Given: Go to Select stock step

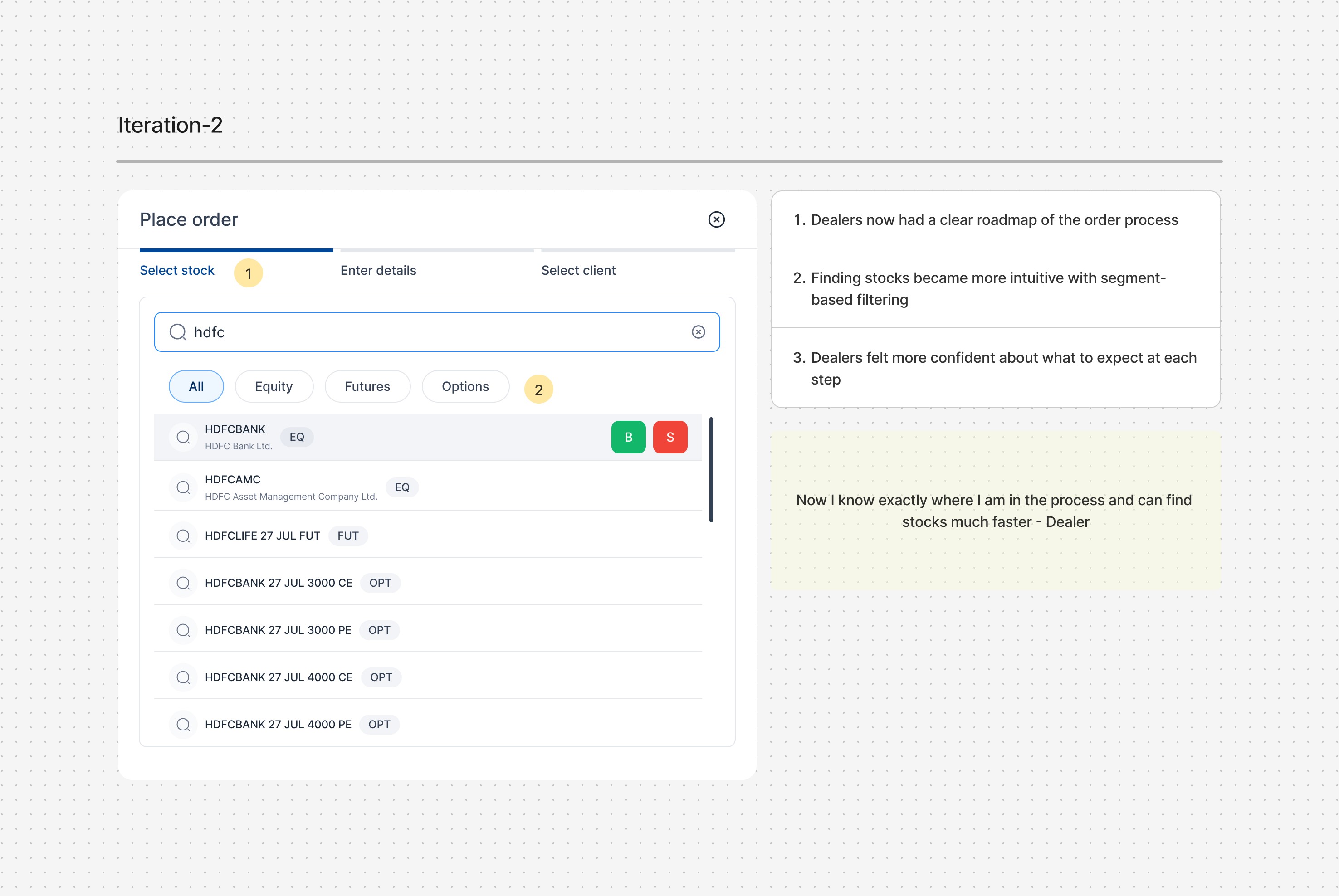Looking at the screenshot, I should pos(177,270).
